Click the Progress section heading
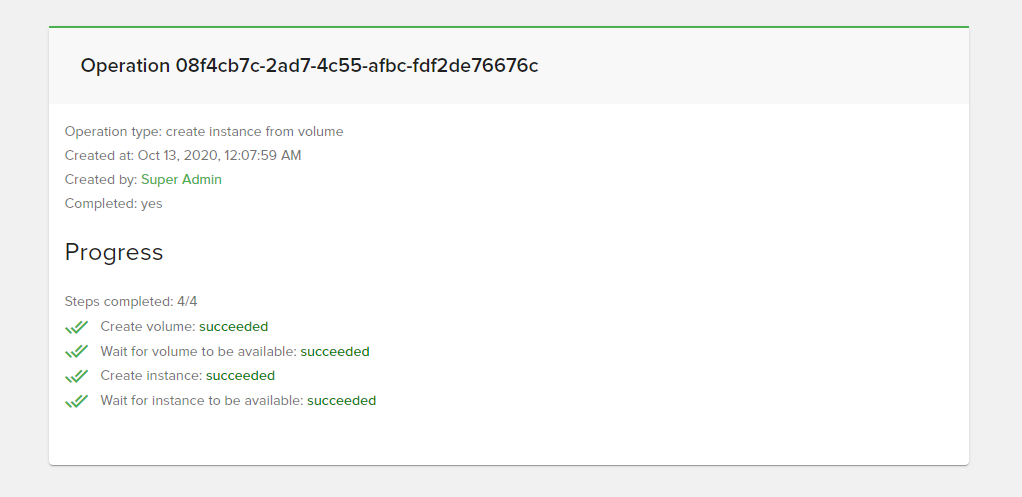Image resolution: width=1022 pixels, height=497 pixels. [114, 252]
